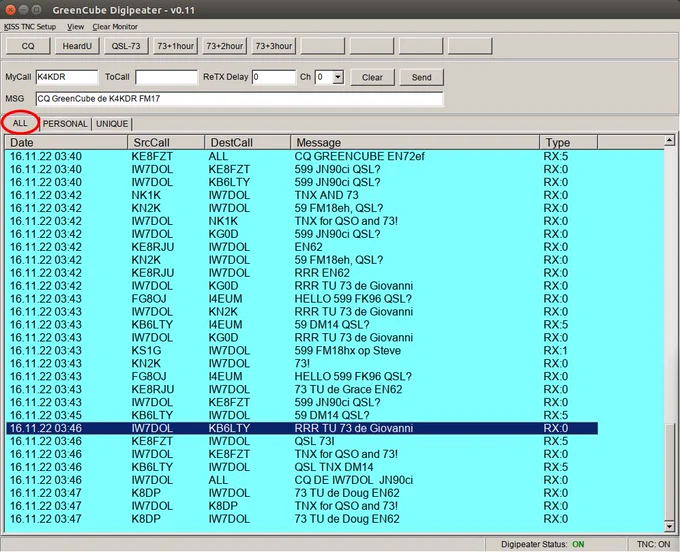Select row '599 FM18hx op Steve'
The image size is (680, 552).
(x=302, y=350)
